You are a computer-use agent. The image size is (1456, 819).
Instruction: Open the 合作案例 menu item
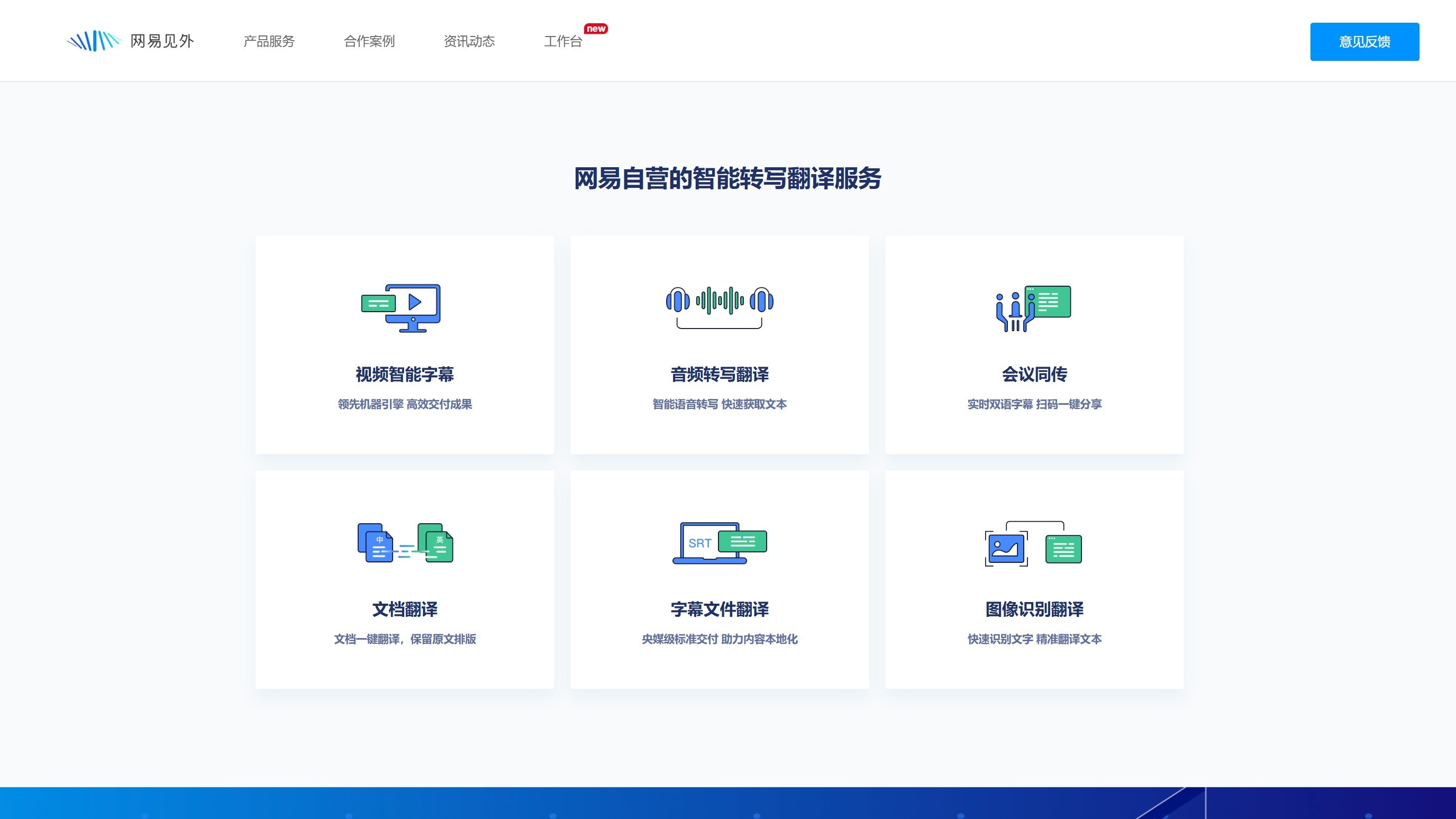tap(370, 41)
